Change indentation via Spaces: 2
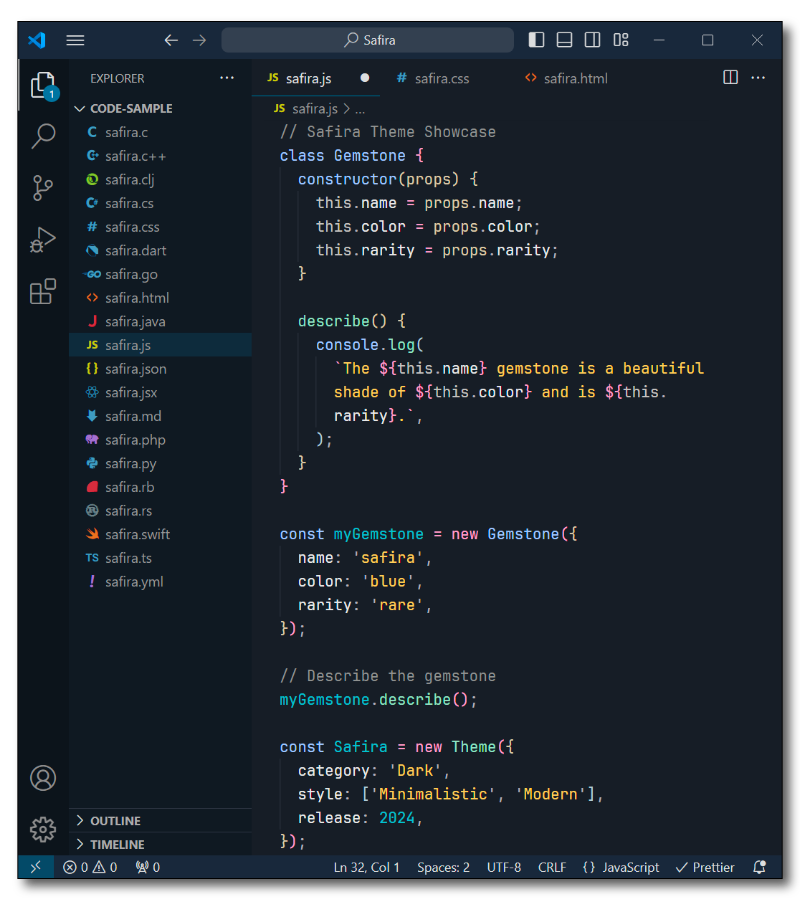 (x=443, y=867)
